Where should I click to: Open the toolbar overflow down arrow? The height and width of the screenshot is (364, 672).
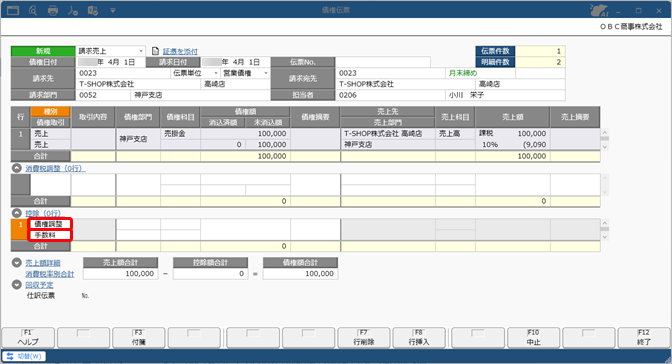pyautogui.click(x=113, y=10)
